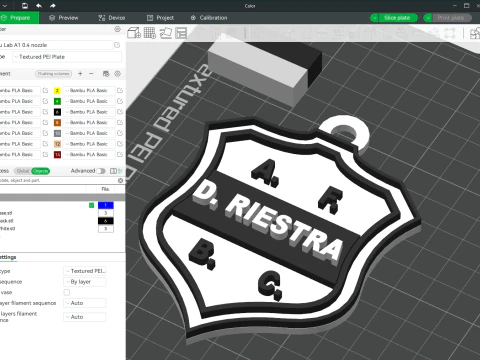
Task: Open filament 6 Bambu PLA Basic dropdown
Action: pyautogui.click(x=89, y=112)
